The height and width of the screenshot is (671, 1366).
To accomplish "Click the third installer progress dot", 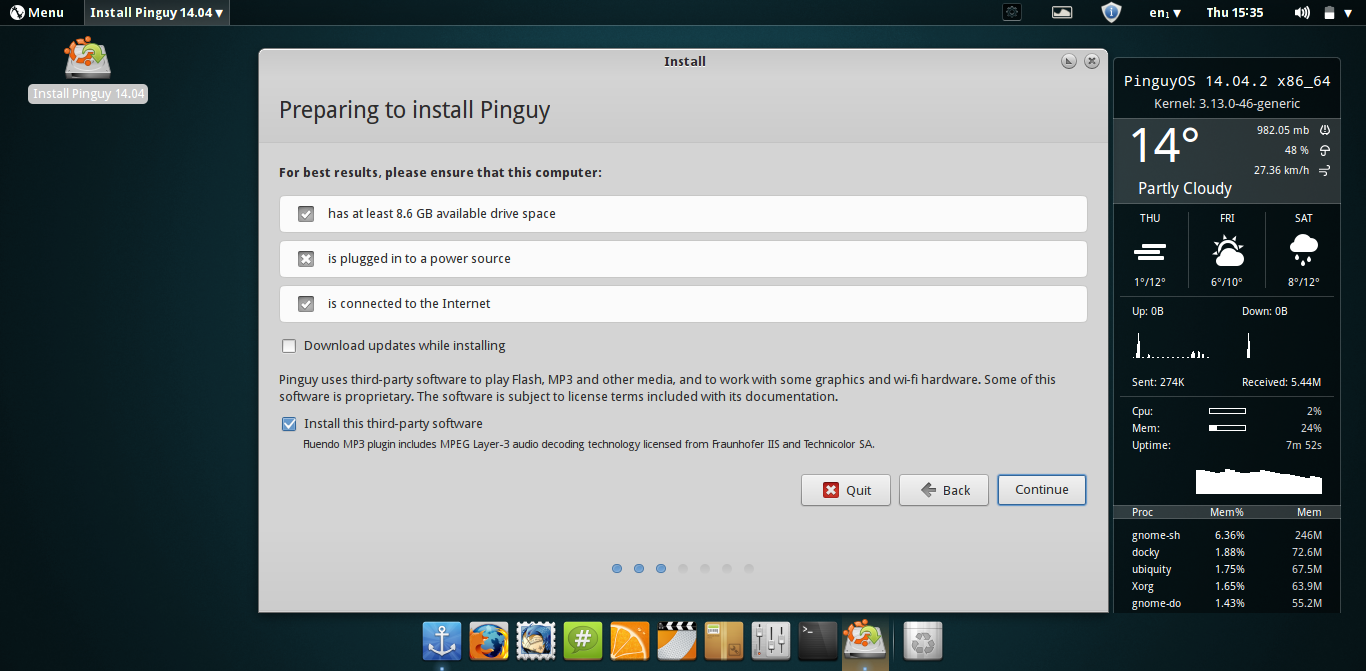I will [x=661, y=568].
